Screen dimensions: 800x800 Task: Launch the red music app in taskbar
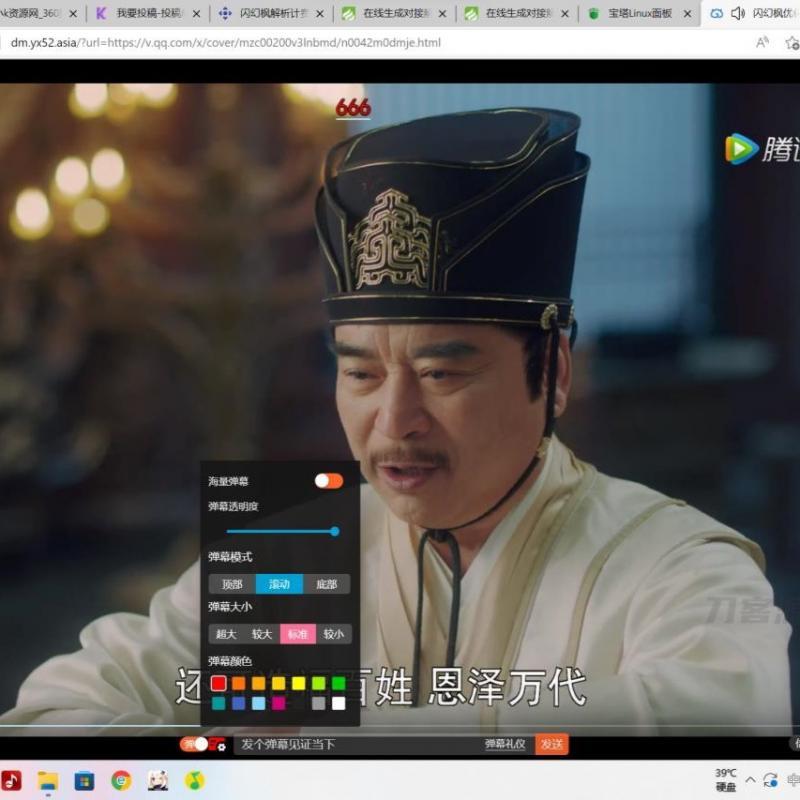coord(12,780)
